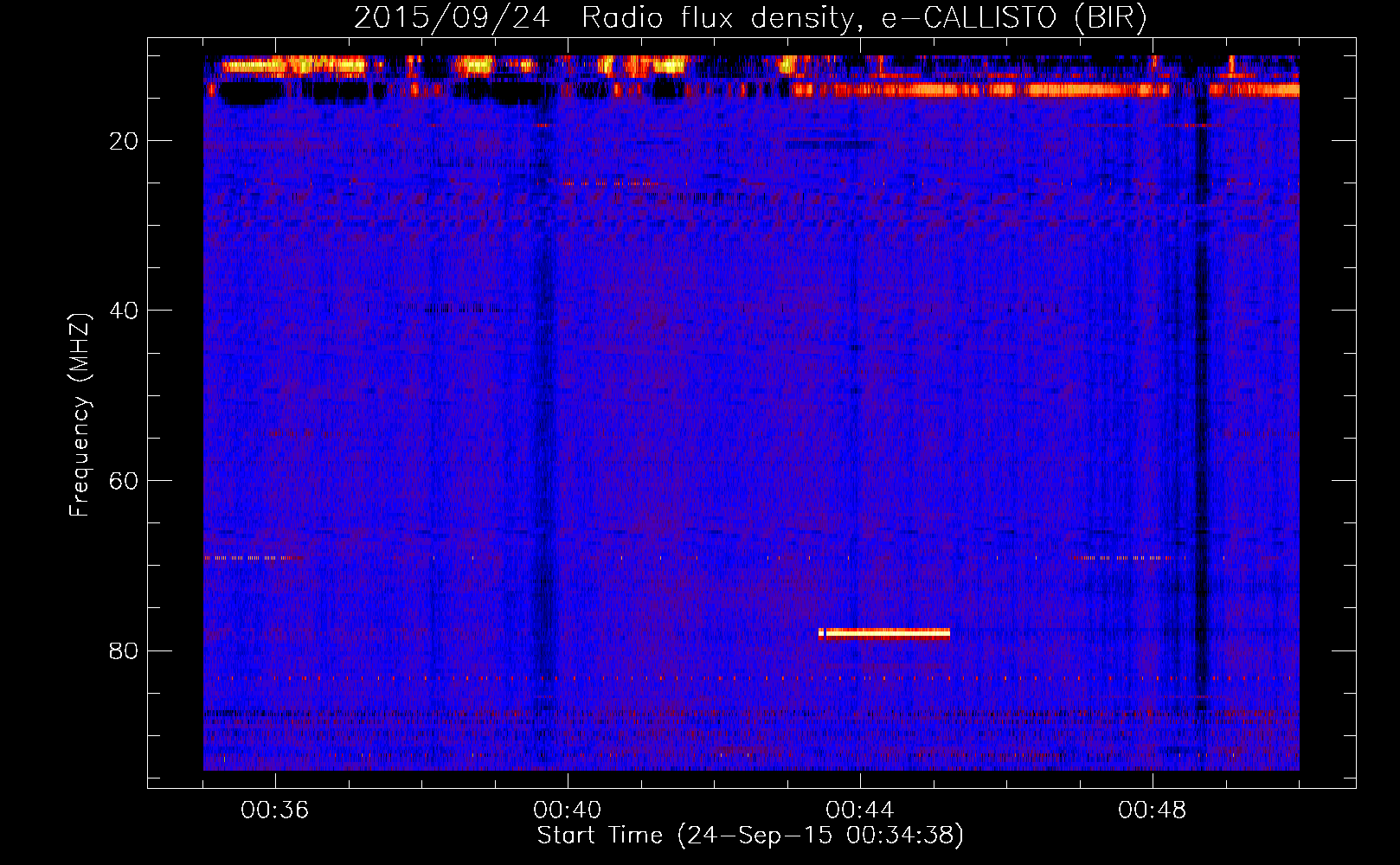This screenshot has height=865, width=1400.
Task: Click the plot title '2015/09/24 Radio flux density, e-CALLISTO (BIR)'
Action: pyautogui.click(x=750, y=18)
